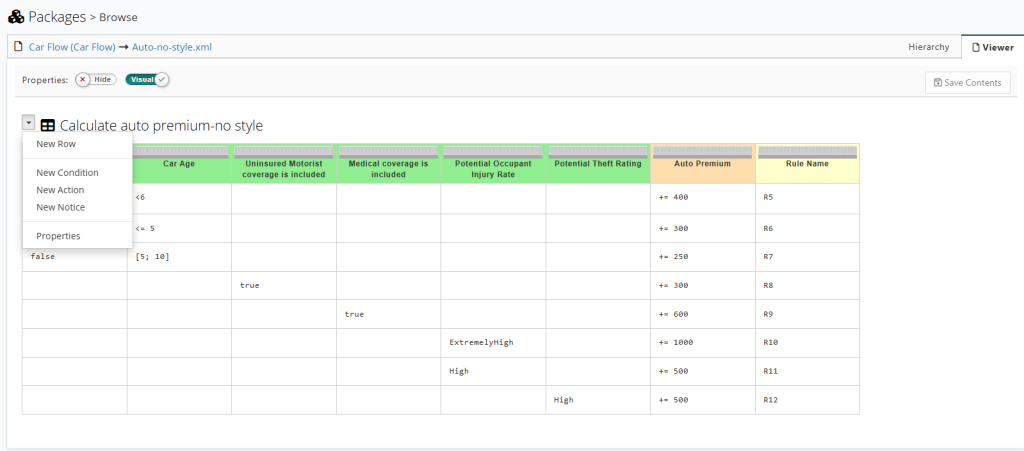Grab the drag handle above Rule Name
This screenshot has width=1024, height=451.
[x=807, y=152]
